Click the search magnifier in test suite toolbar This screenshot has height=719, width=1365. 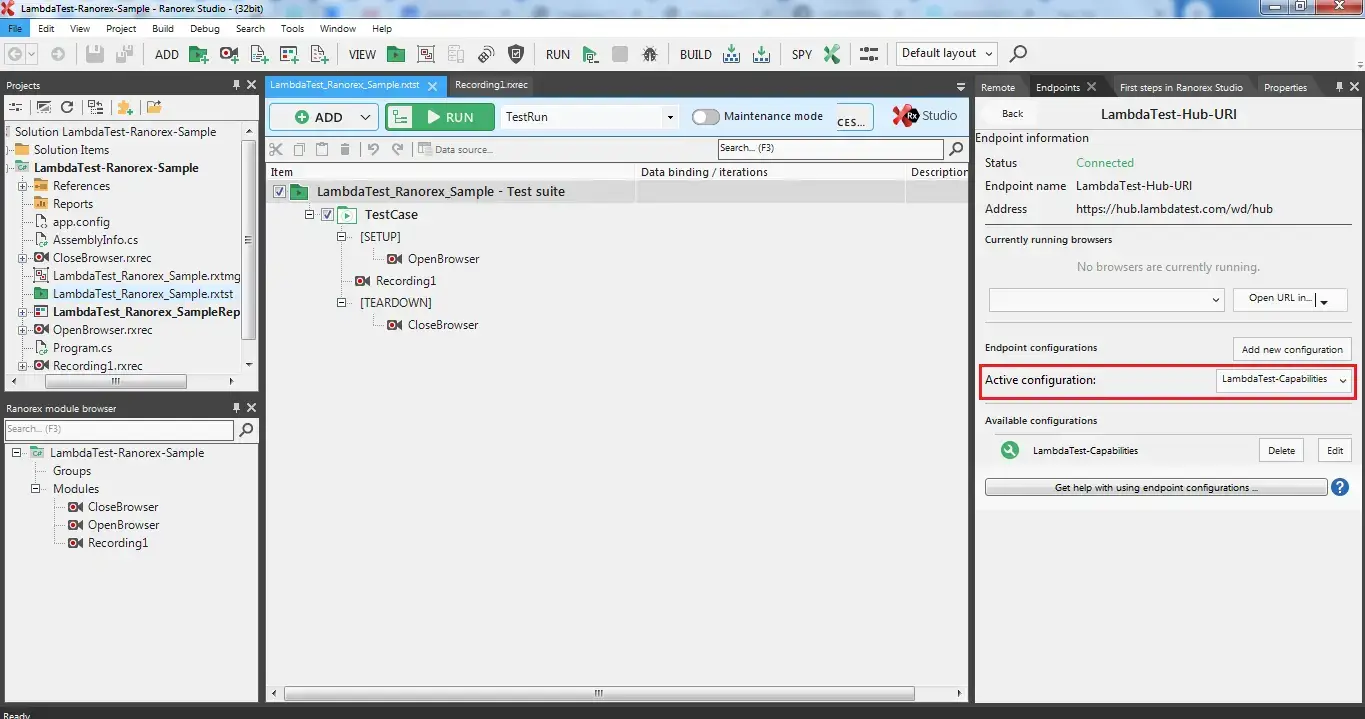coord(955,148)
